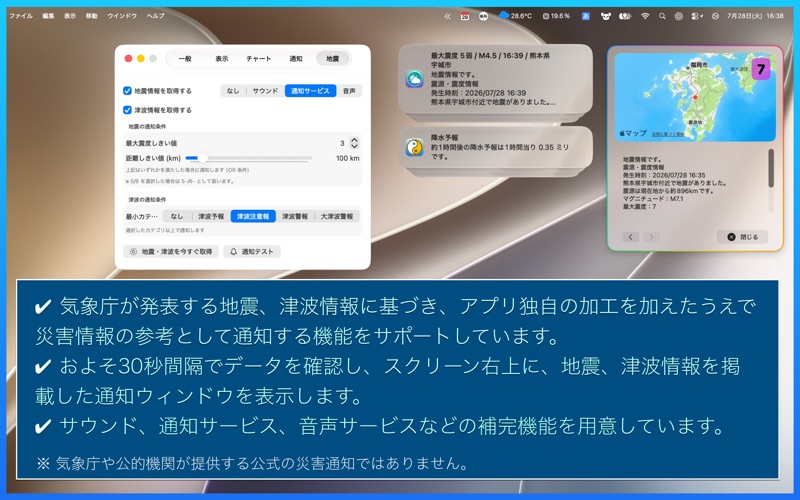Select 通知サービス notification method
800x500 pixels.
[x=310, y=91]
